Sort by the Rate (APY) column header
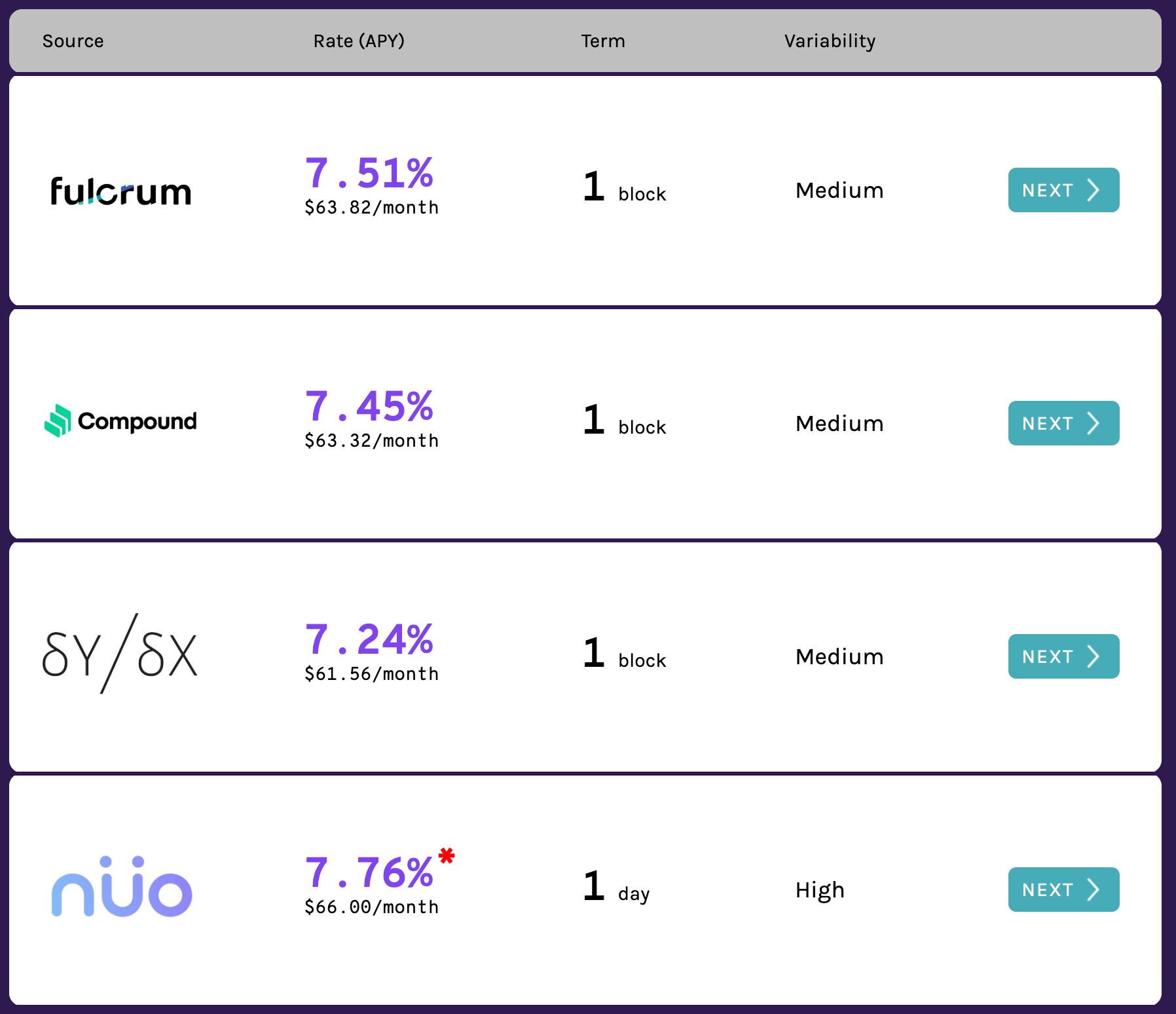This screenshot has width=1176, height=1014. pyautogui.click(x=359, y=41)
